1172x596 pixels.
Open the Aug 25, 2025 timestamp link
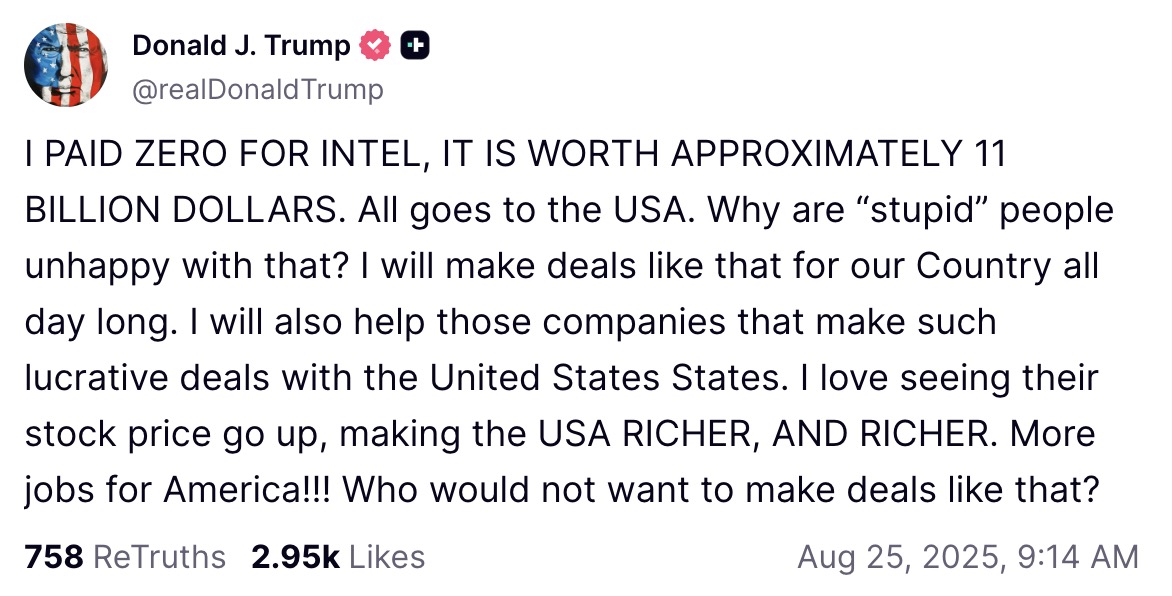tap(966, 556)
